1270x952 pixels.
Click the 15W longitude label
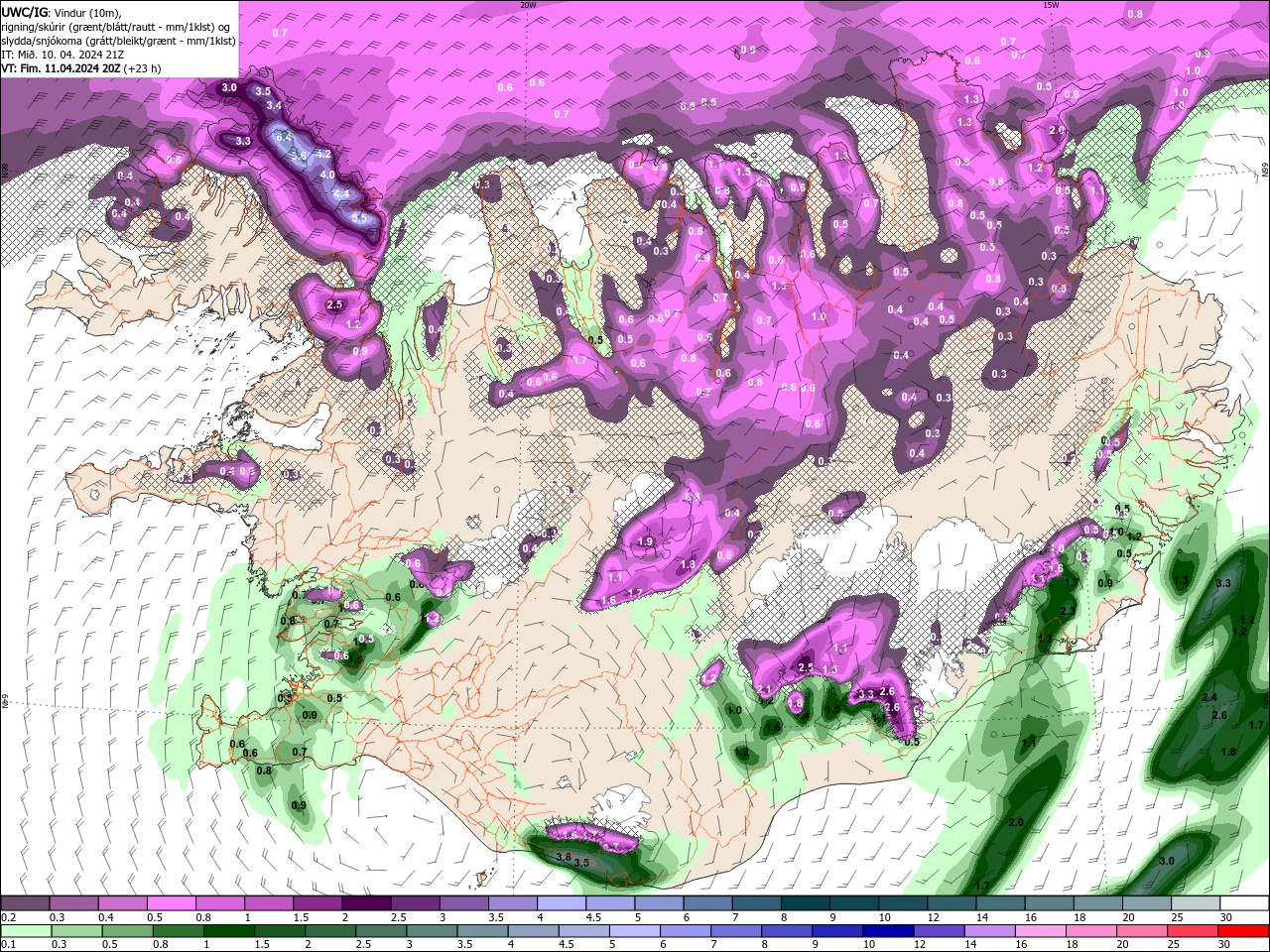[1051, 5]
